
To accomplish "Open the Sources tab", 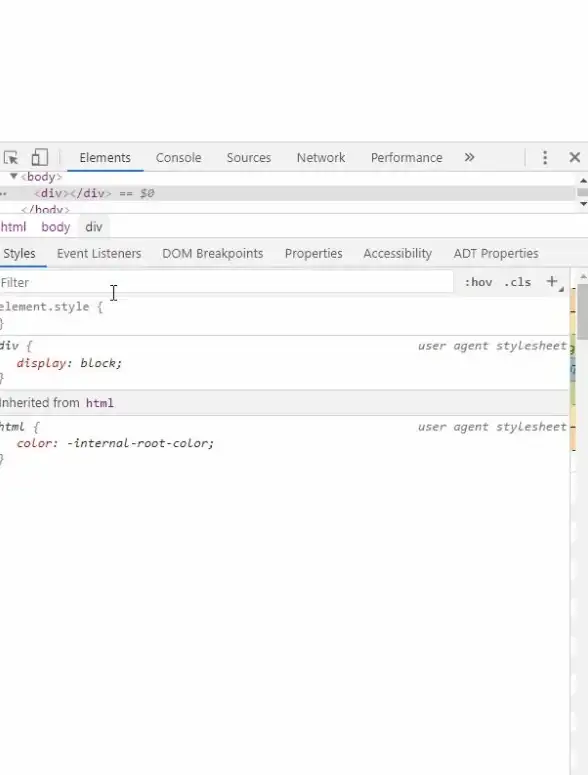I will 249,158.
